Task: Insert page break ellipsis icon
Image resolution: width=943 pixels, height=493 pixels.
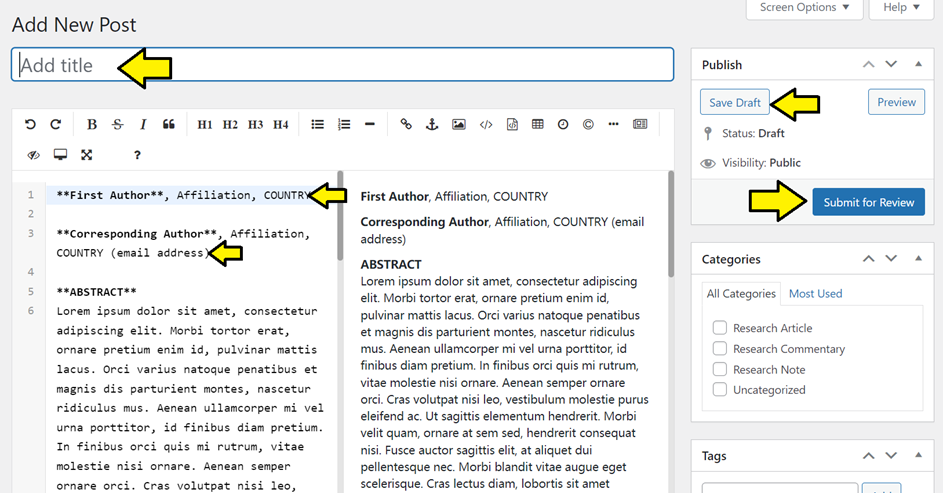Action: pos(613,124)
